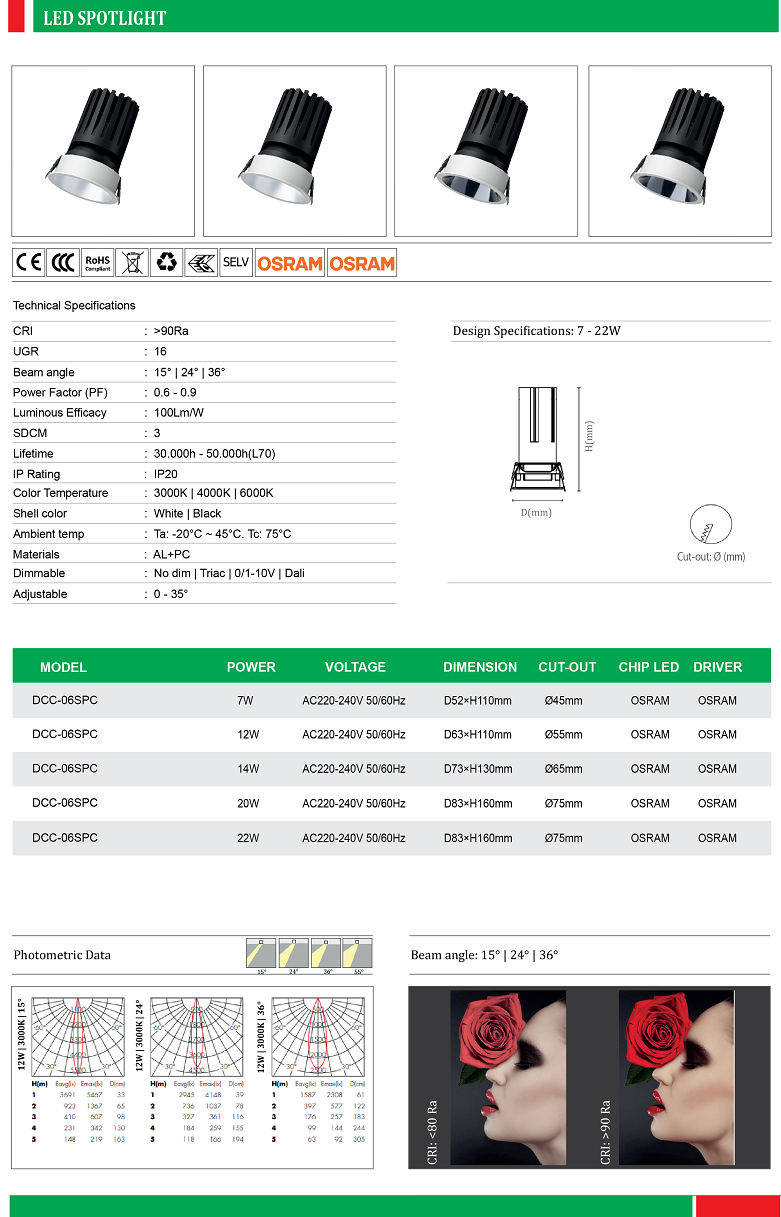
Task: Click the '7W' power cell
Action: [245, 701]
